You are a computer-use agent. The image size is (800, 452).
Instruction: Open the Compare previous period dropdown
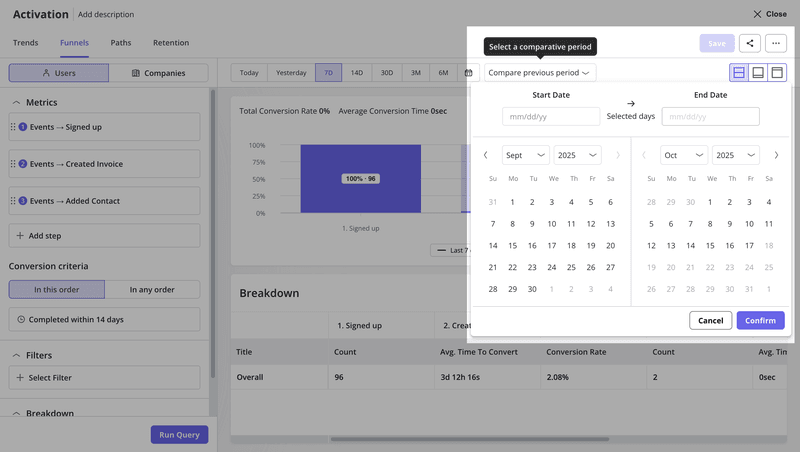[x=540, y=73]
